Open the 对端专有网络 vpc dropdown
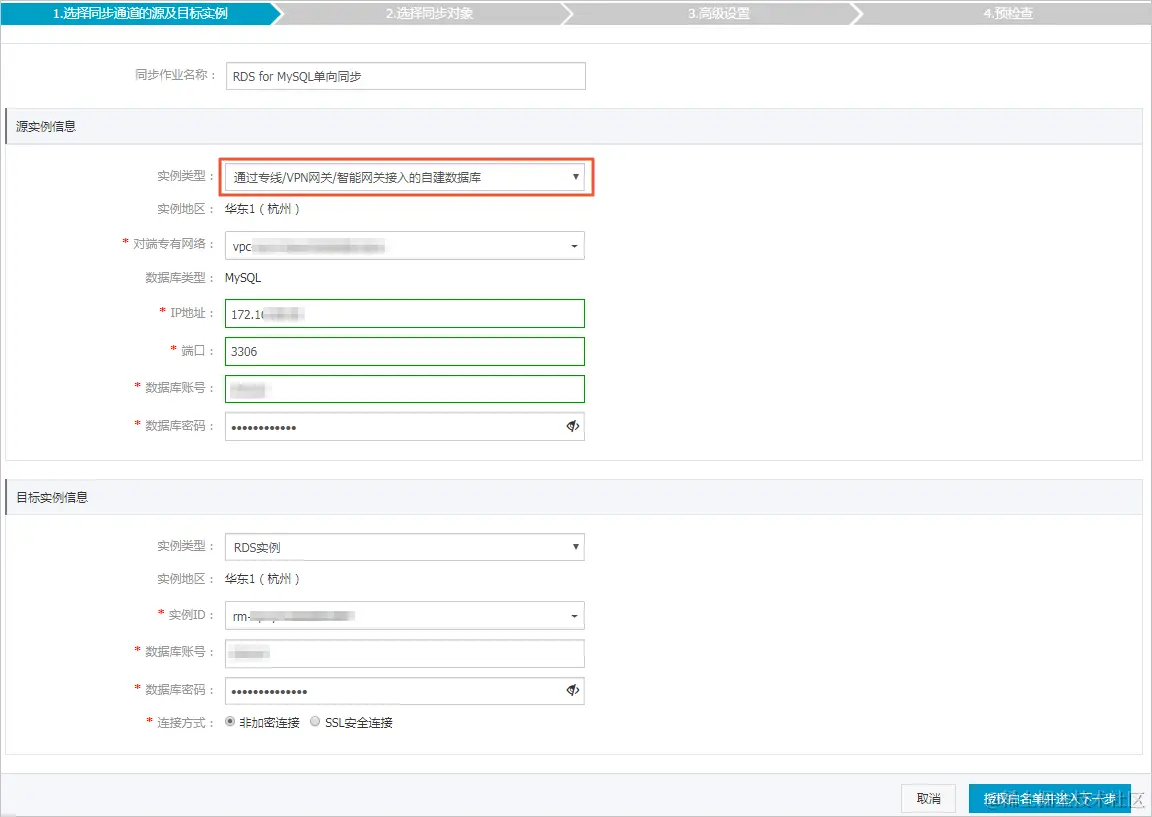The width and height of the screenshot is (1152, 817). (x=405, y=246)
